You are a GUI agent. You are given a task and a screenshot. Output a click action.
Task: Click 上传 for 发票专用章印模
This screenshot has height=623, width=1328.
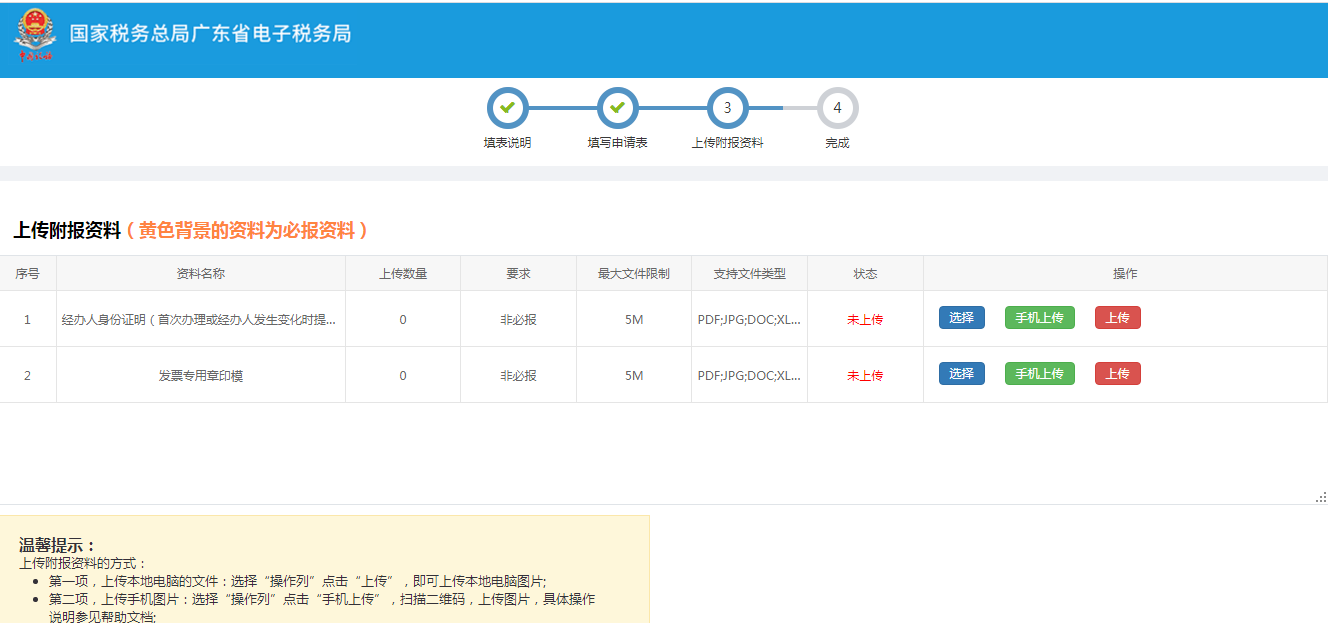coord(1117,373)
